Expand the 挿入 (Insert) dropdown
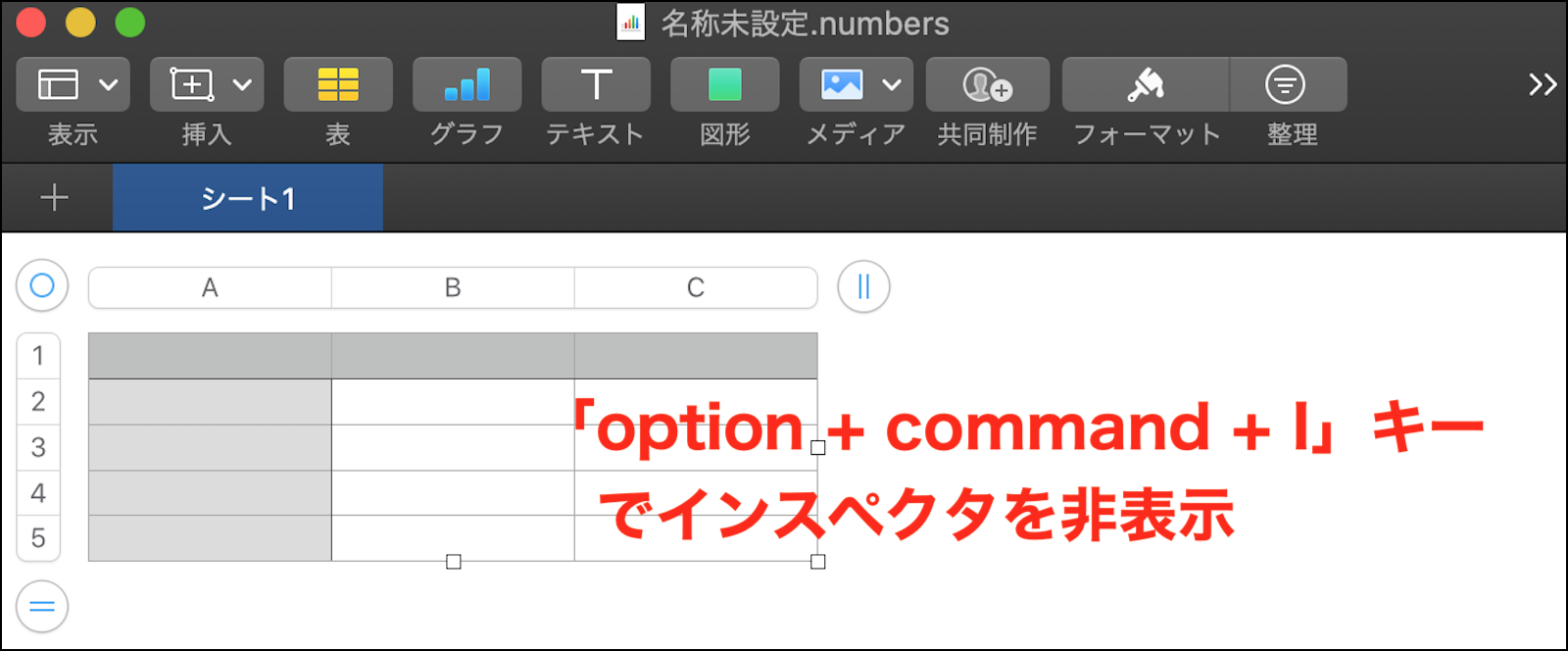This screenshot has width=1568, height=651. tap(206, 85)
